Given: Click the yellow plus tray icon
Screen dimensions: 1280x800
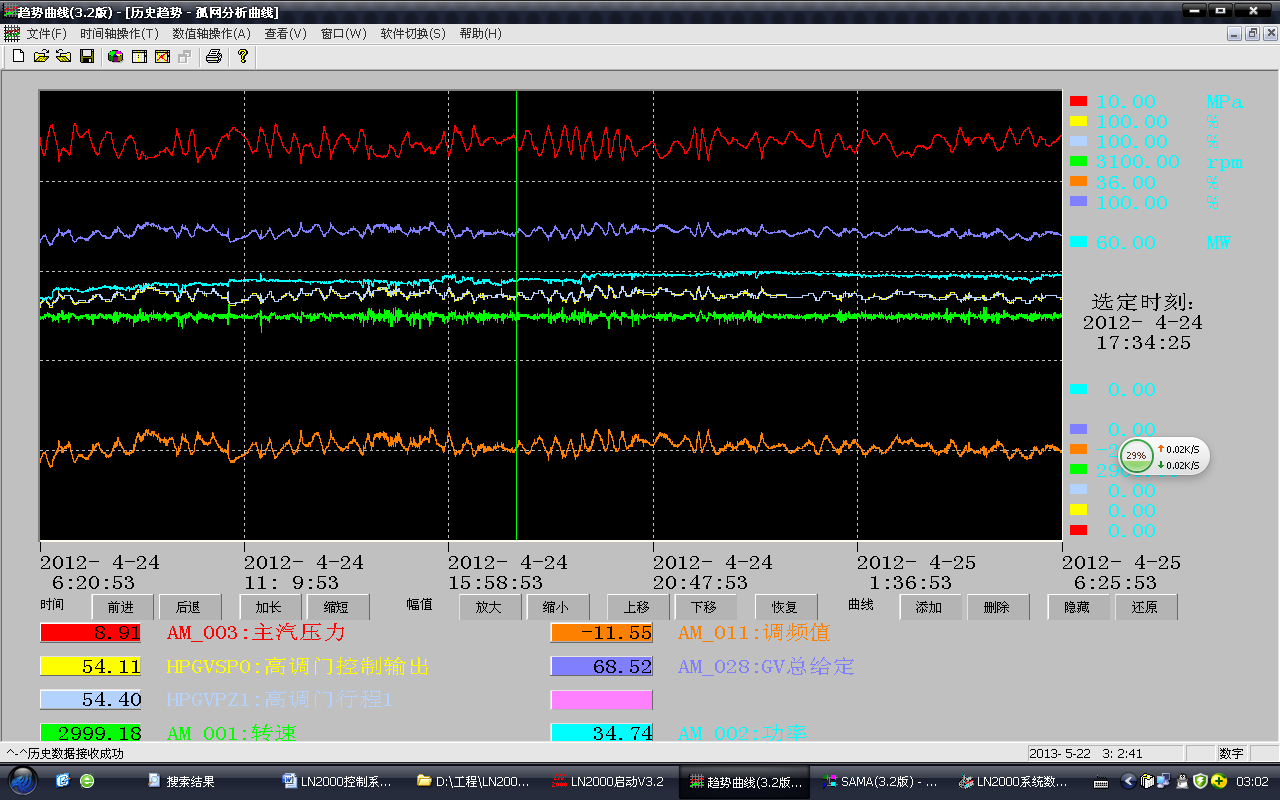Looking at the screenshot, I should tap(1219, 781).
